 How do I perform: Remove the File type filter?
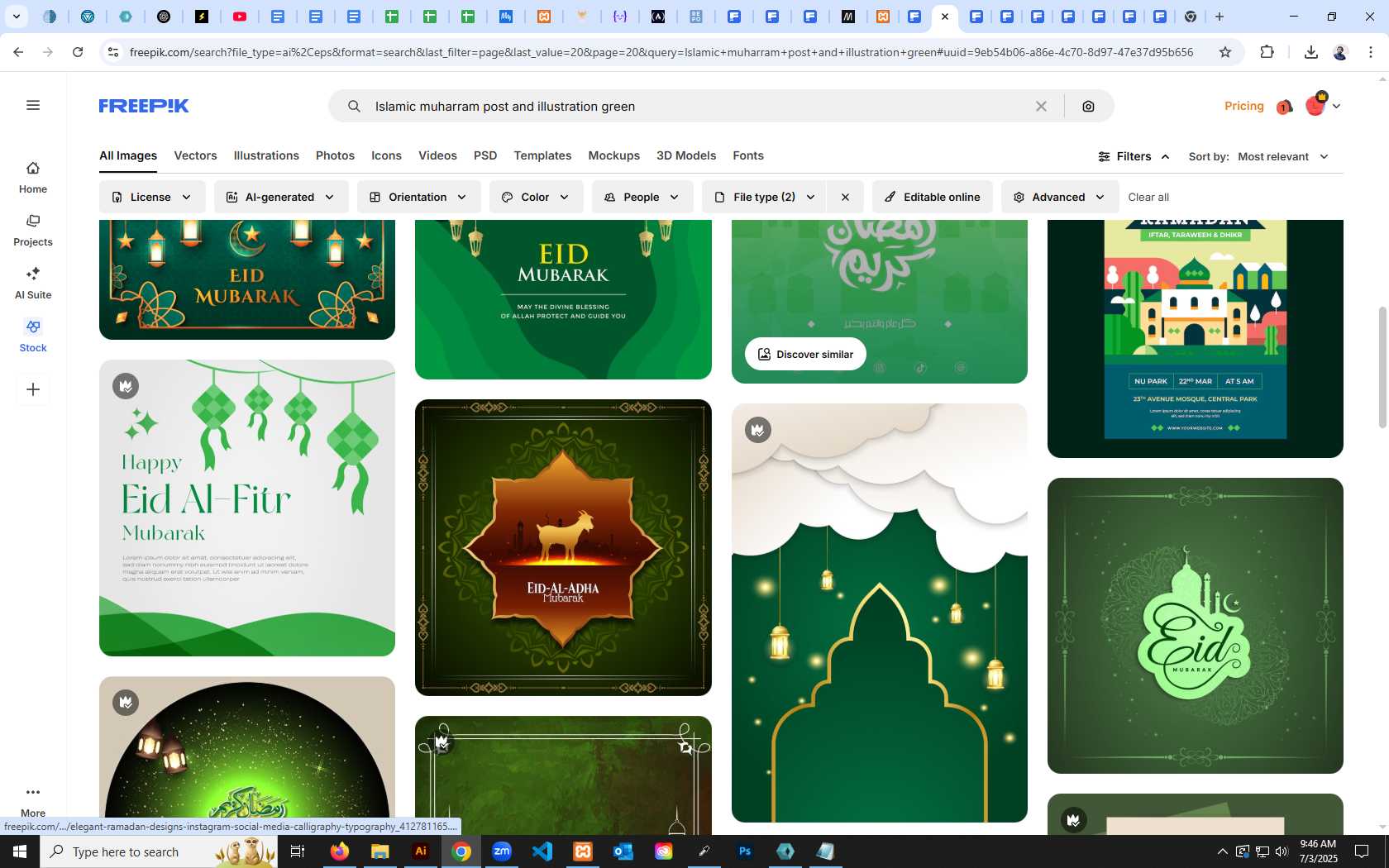(x=845, y=197)
